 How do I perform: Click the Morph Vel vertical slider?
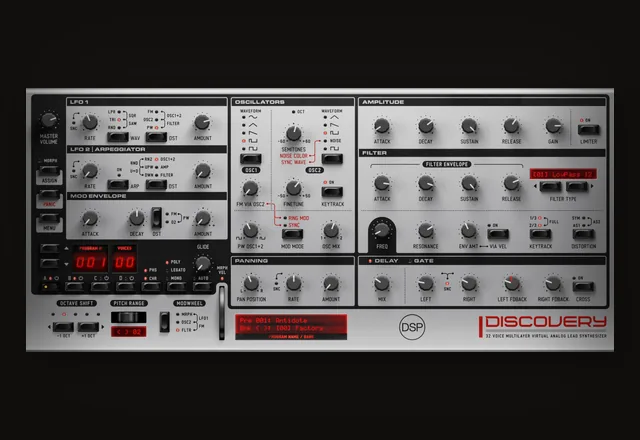pos(222,312)
